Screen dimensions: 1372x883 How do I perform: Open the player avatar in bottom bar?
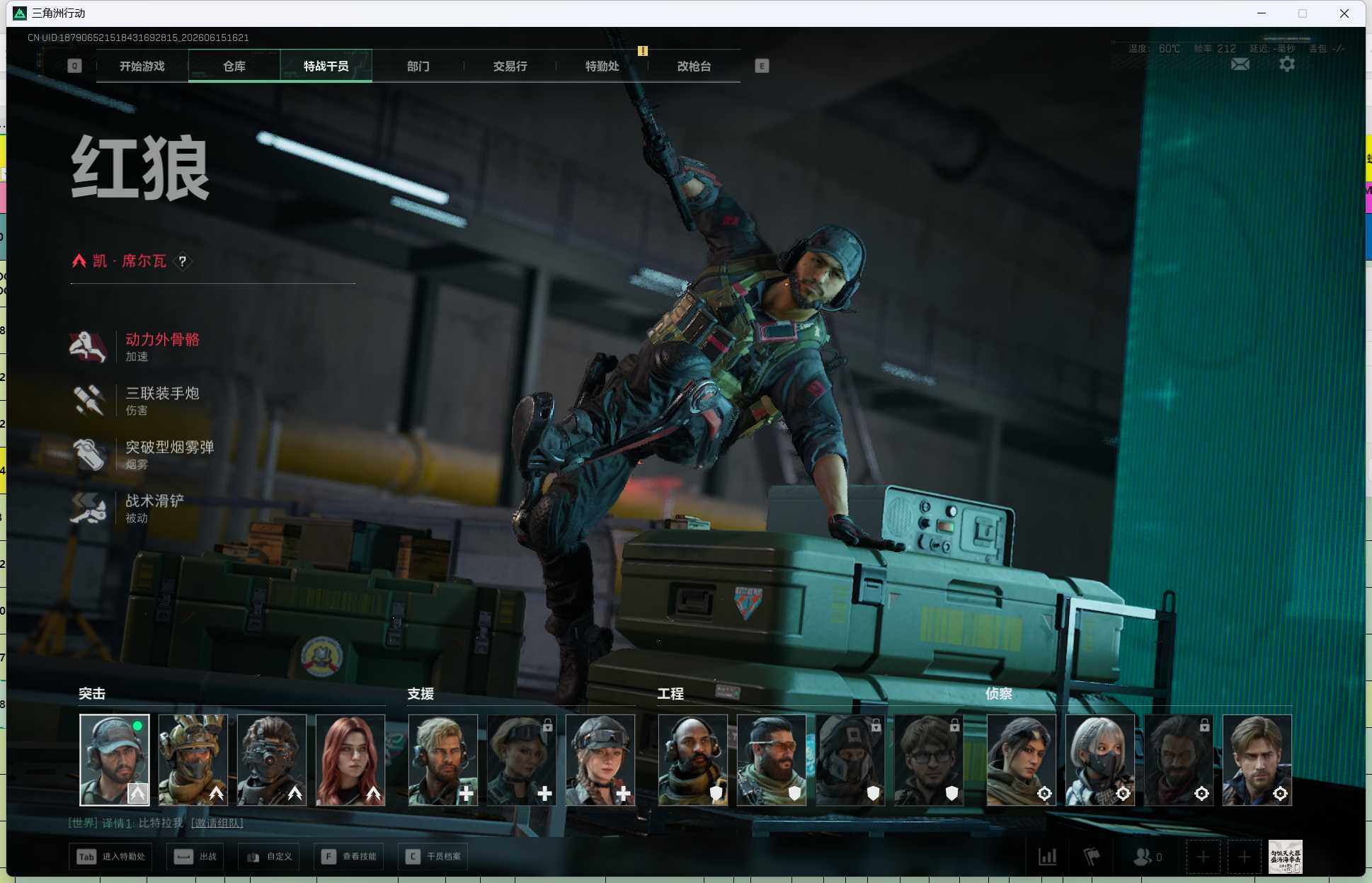point(1286,858)
